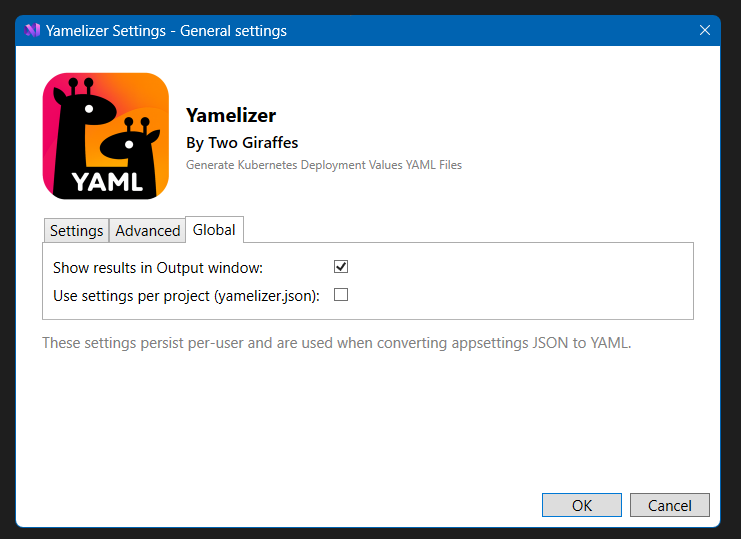Screen dimensions: 741x539
Task: Click the 'Use settings per project (yamelizer.json)' label
Action: (186, 296)
